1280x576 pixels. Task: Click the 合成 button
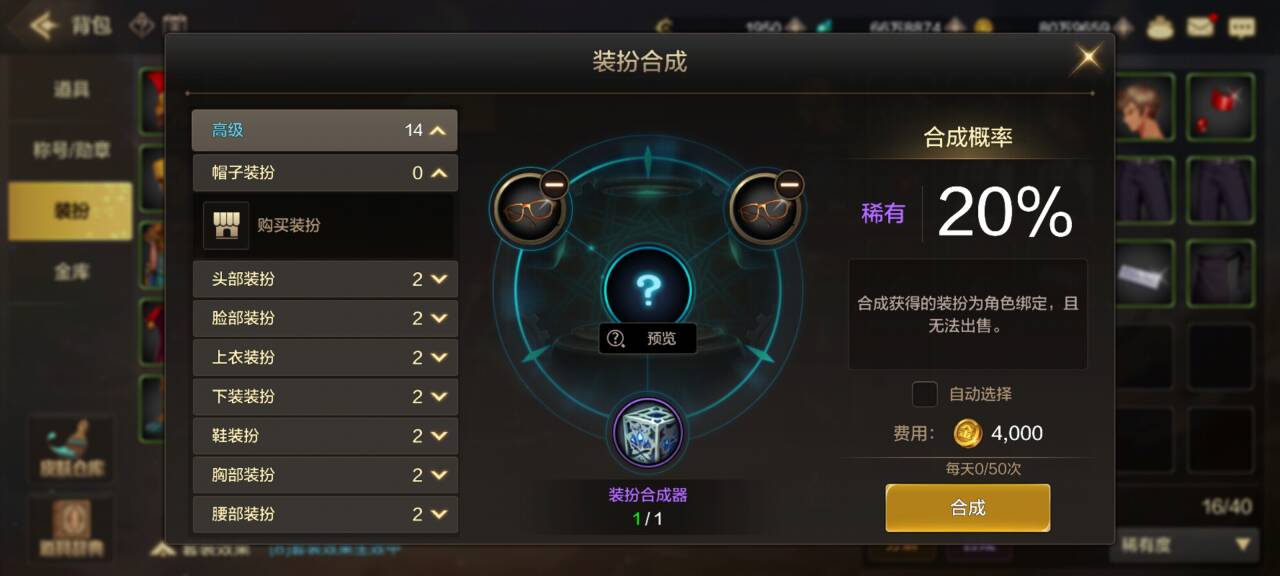point(968,507)
